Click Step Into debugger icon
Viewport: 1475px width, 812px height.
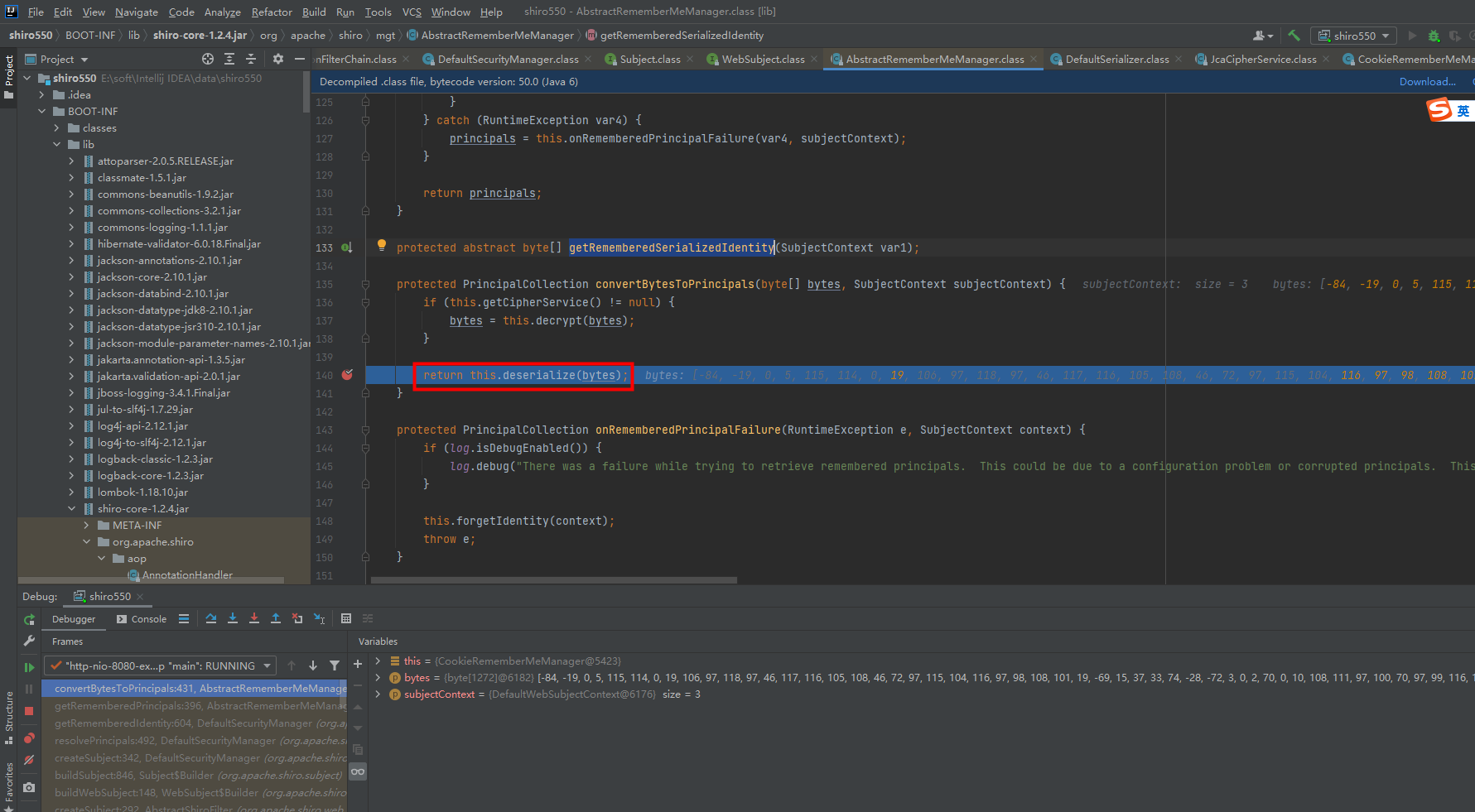(233, 618)
